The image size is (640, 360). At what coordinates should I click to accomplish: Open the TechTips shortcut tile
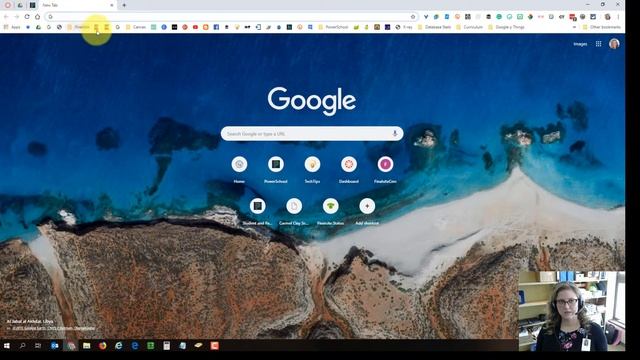pos(312,169)
